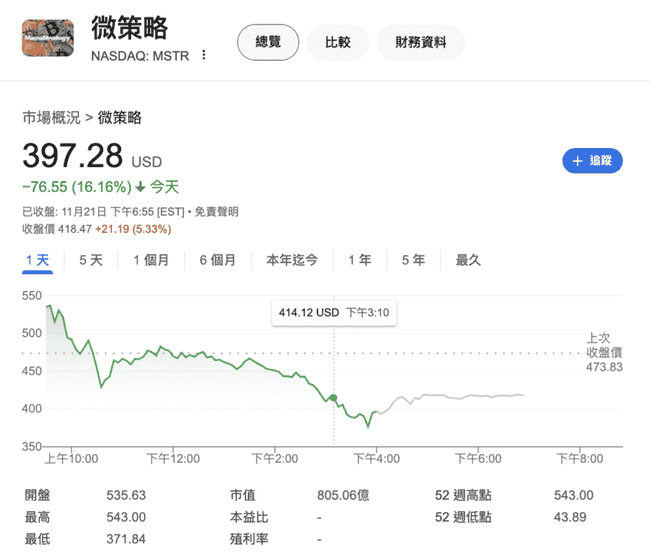The height and width of the screenshot is (559, 650).
Task: Select the 最久 max chart range
Action: (x=468, y=260)
